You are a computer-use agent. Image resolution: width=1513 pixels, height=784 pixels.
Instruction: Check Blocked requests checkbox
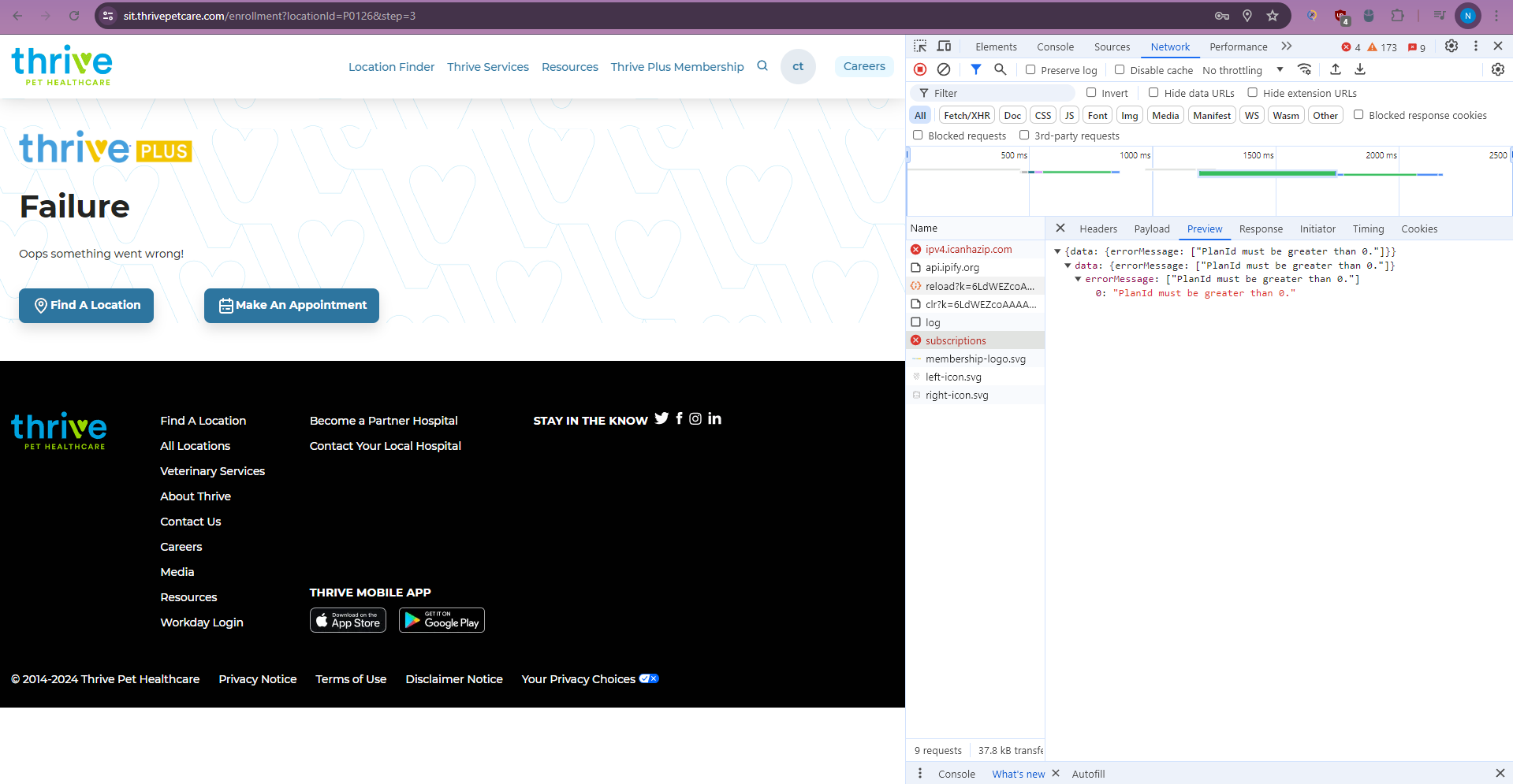coord(918,135)
